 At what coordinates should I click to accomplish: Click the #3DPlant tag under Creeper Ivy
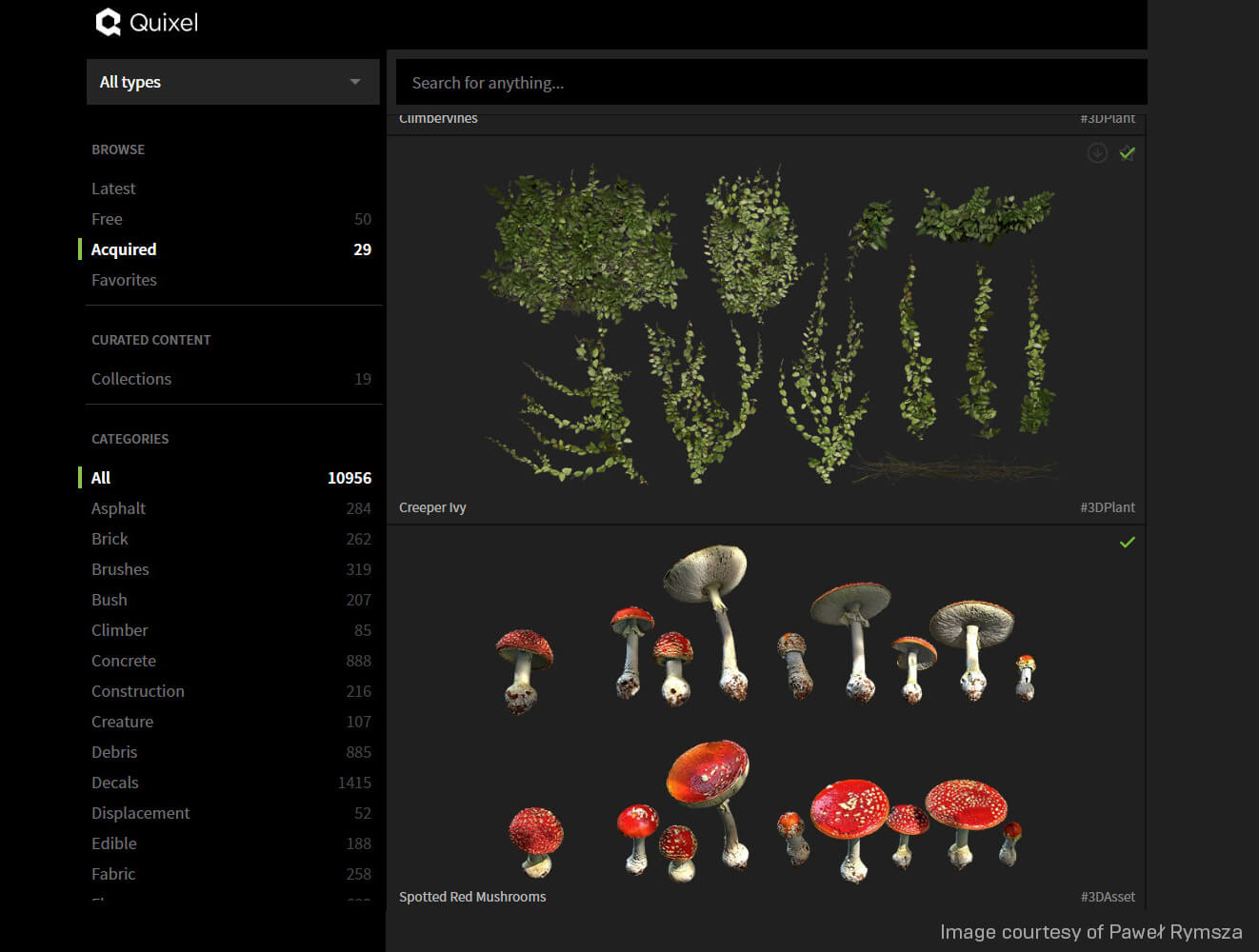point(1107,507)
